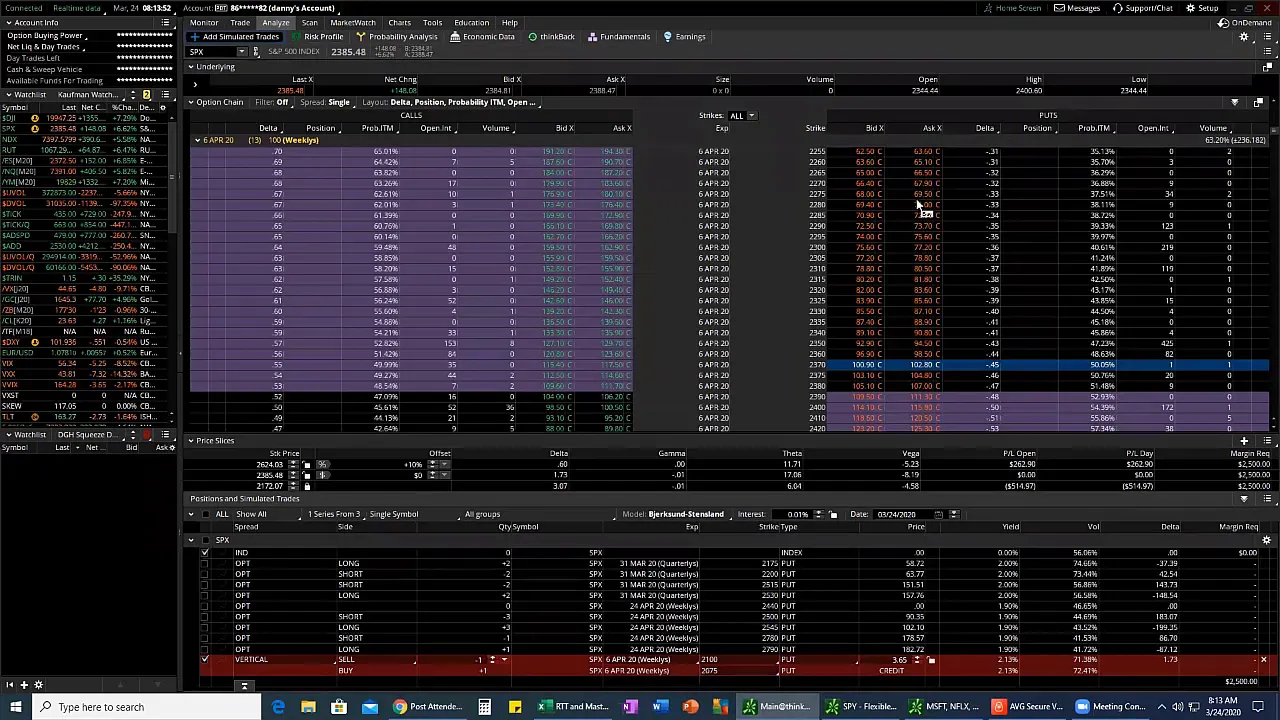1280x720 pixels.
Task: Open Positions group settings gear
Action: [x=1266, y=541]
